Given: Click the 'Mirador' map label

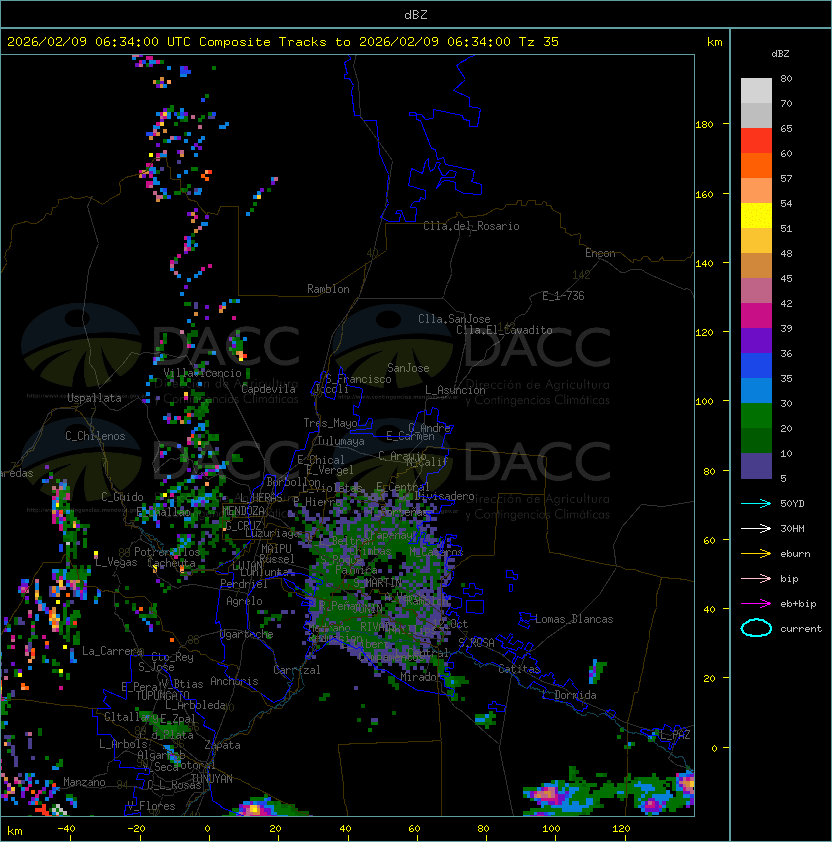Looking at the screenshot, I should pos(421,677).
